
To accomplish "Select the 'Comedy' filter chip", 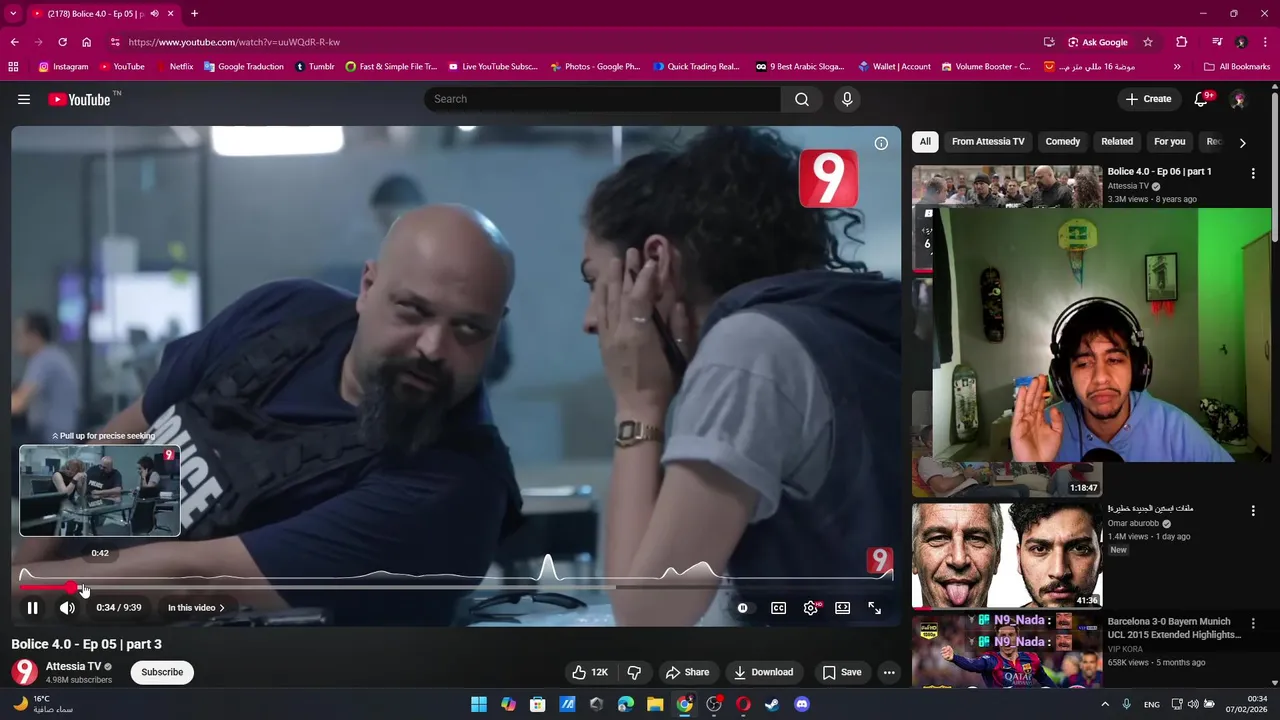I will (x=1063, y=142).
